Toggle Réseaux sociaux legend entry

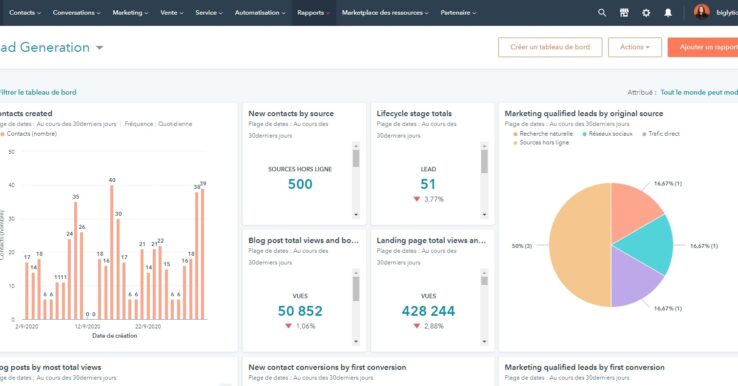(x=608, y=134)
